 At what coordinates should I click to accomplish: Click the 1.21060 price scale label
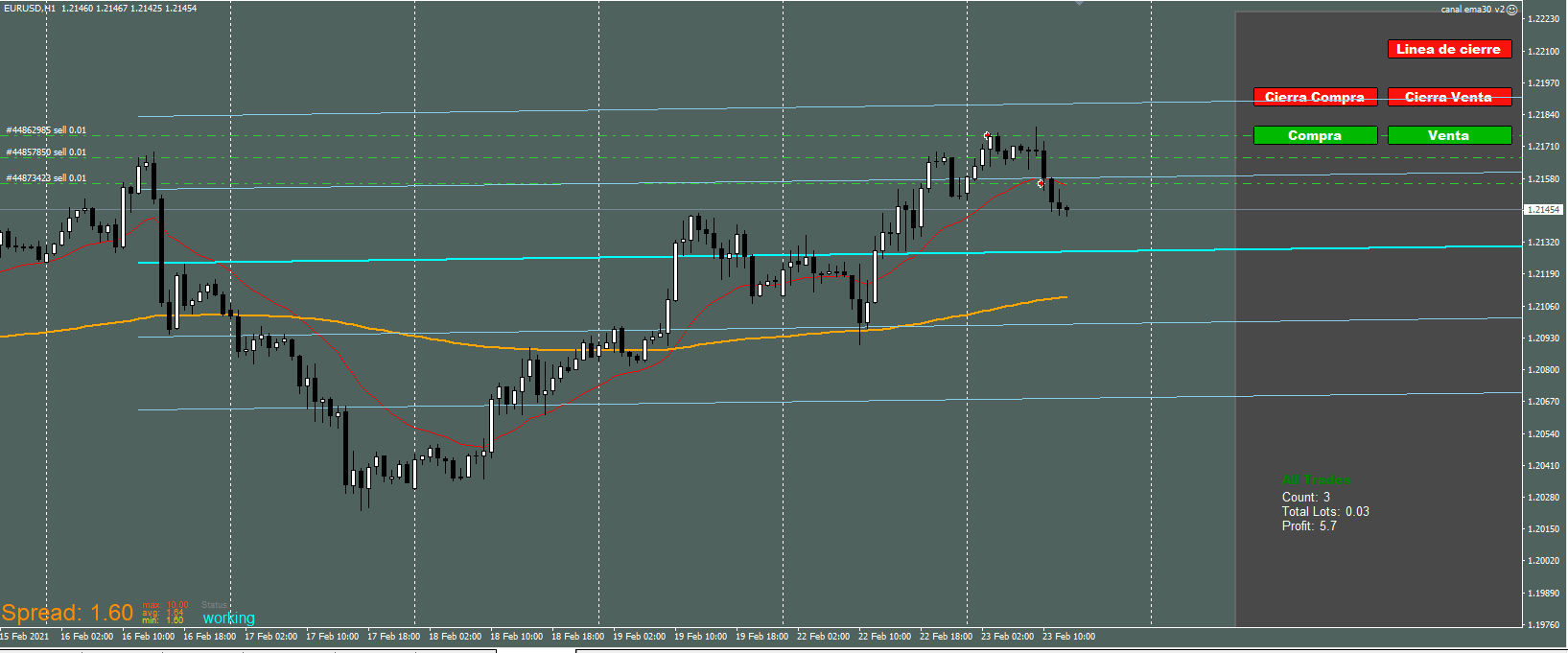tap(1543, 306)
